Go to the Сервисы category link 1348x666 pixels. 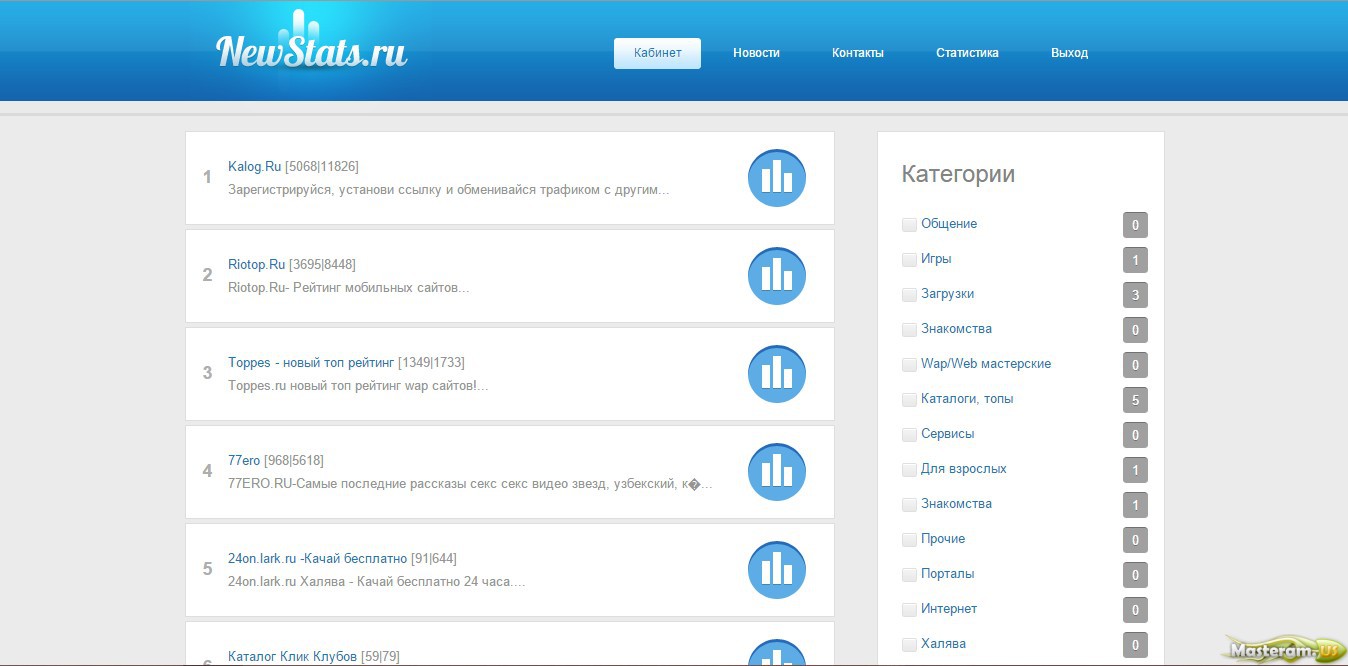(948, 434)
